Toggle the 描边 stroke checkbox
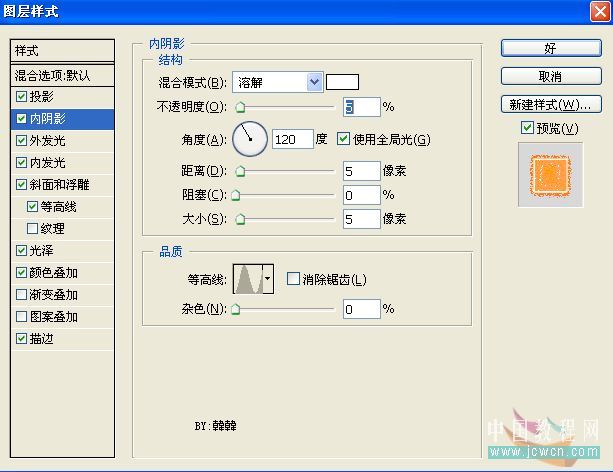 pos(21,339)
